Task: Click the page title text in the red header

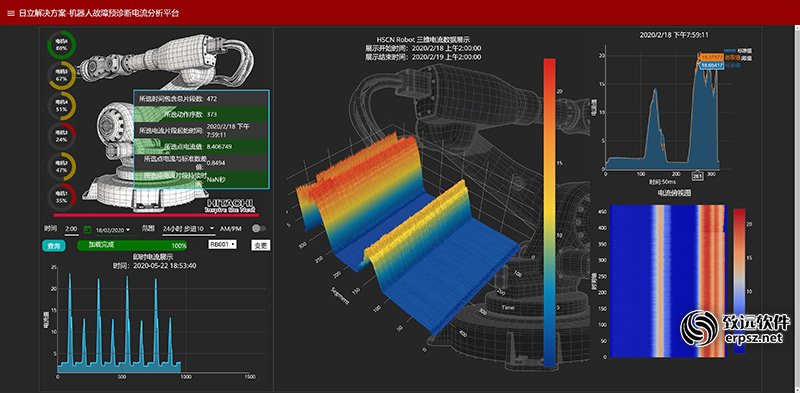Action: pos(99,13)
